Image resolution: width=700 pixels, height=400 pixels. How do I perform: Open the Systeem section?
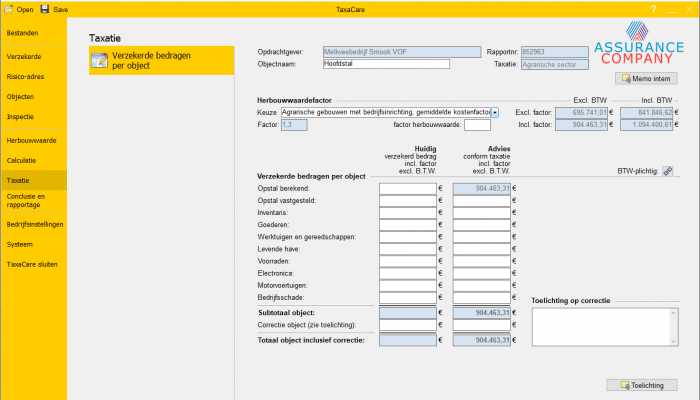coord(20,245)
